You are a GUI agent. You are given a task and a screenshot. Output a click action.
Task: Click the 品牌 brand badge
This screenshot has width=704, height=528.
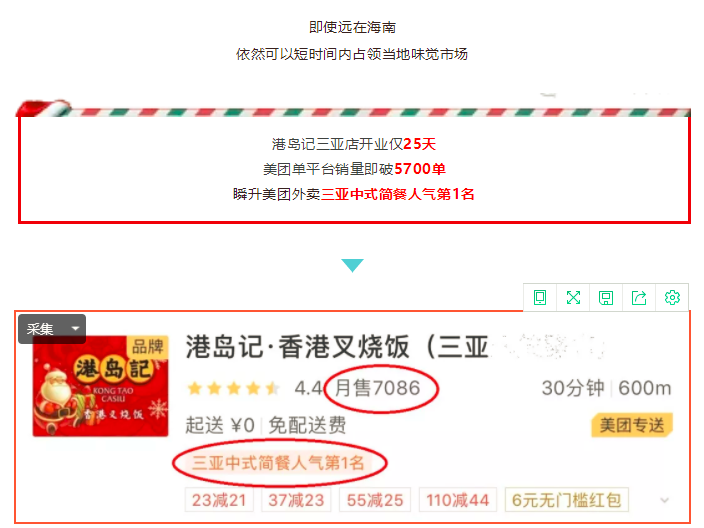coord(148,347)
